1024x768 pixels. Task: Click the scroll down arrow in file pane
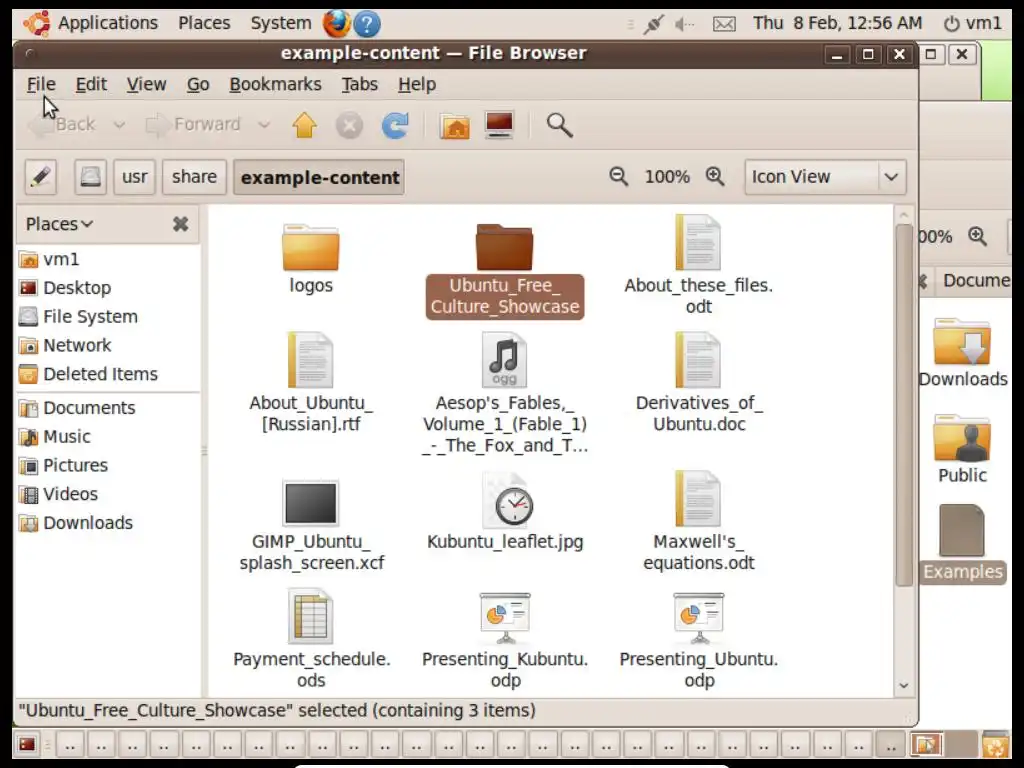(x=904, y=685)
